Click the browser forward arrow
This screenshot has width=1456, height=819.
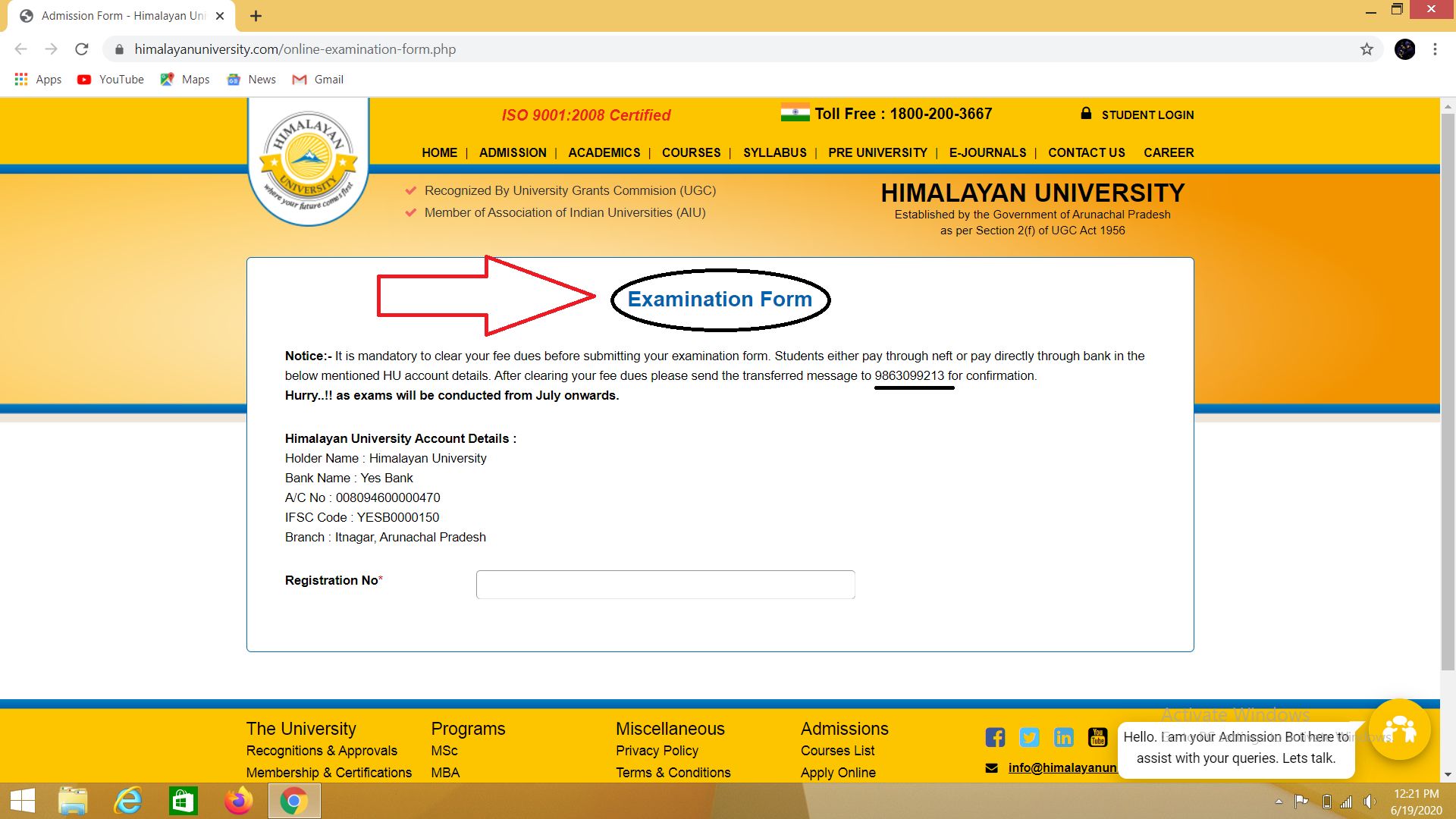pos(51,49)
